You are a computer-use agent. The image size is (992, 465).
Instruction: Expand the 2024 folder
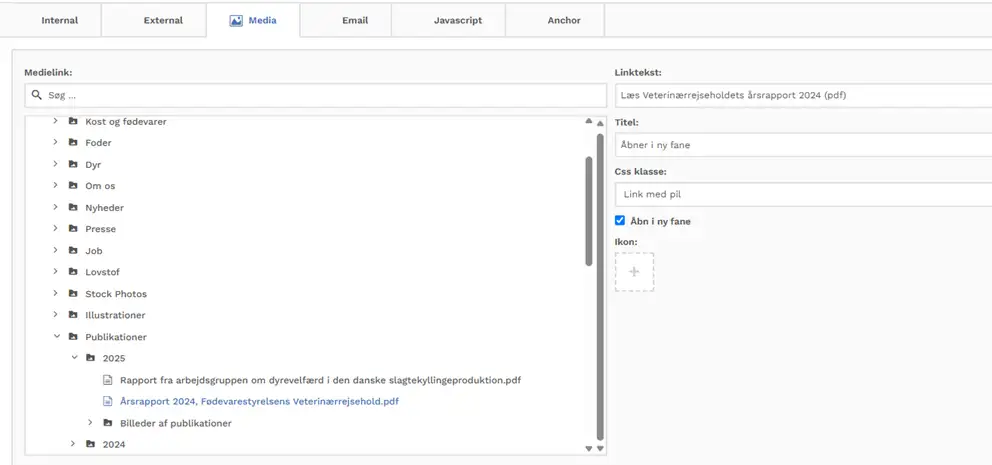(x=74, y=444)
